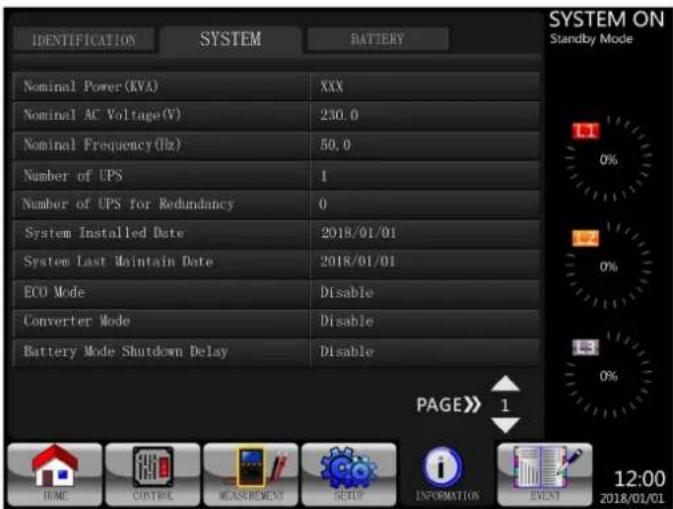The width and height of the screenshot is (673, 509).
Task: Click the L3 load indicator label
Action: (x=585, y=347)
